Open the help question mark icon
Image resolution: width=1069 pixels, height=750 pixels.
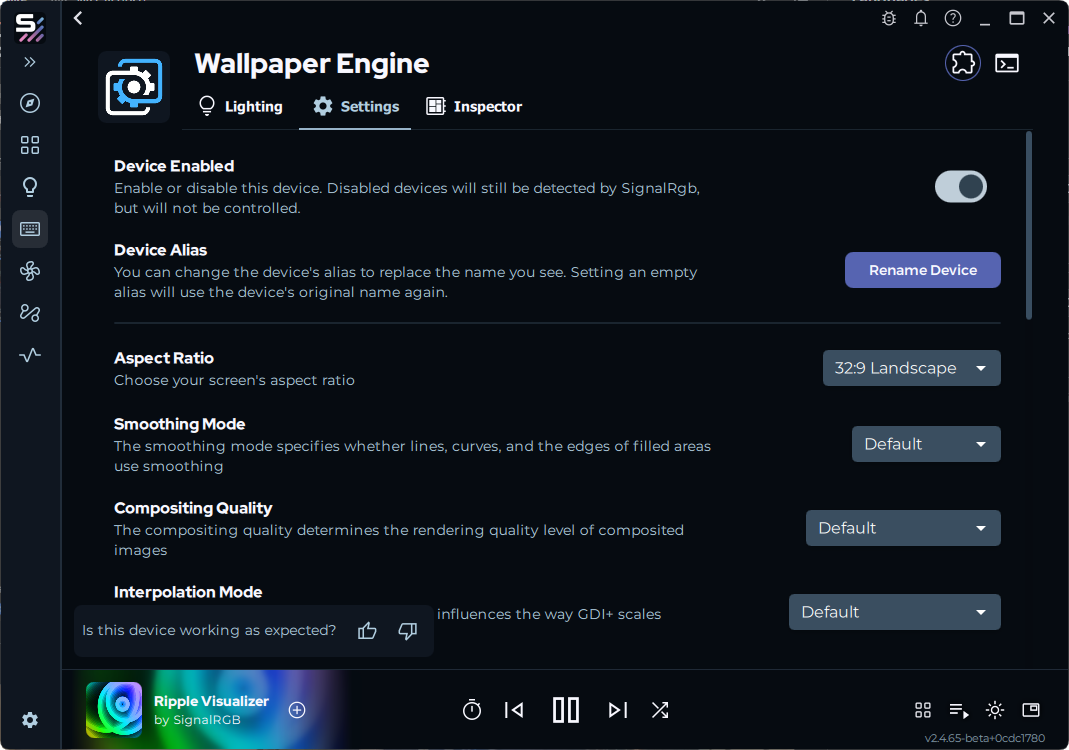tap(953, 18)
